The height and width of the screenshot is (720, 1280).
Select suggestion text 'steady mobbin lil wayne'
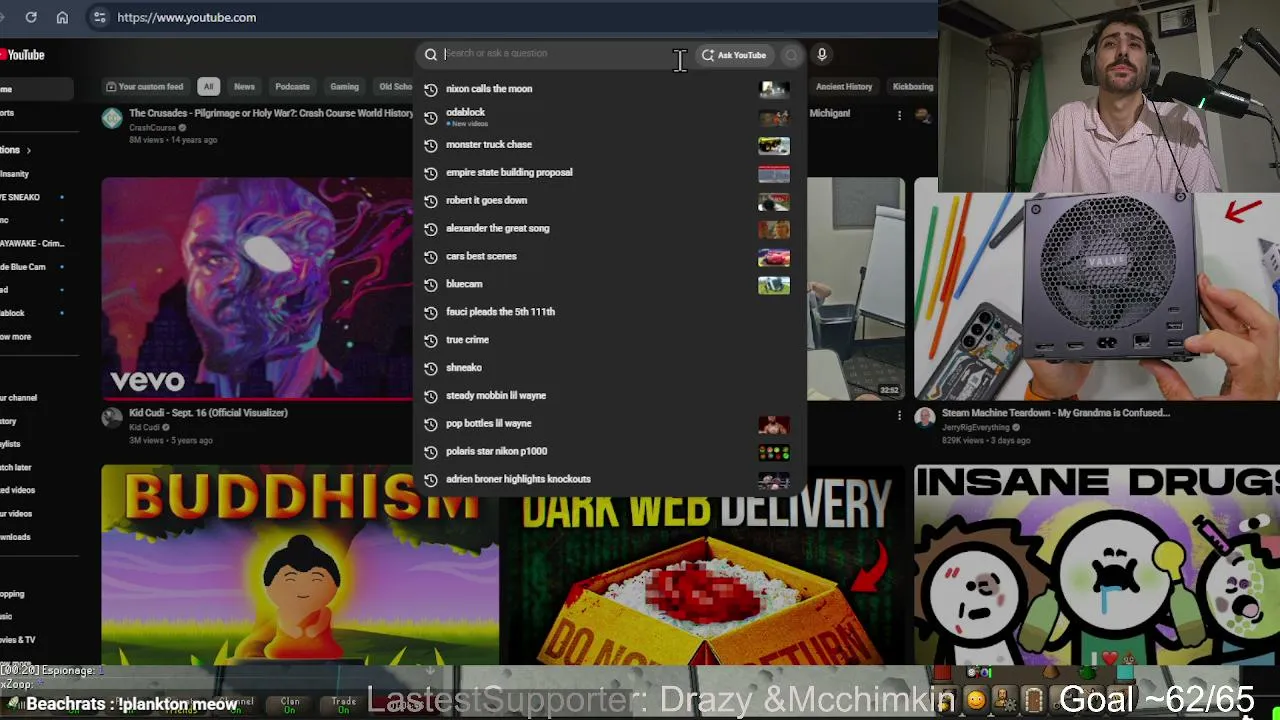(x=496, y=396)
